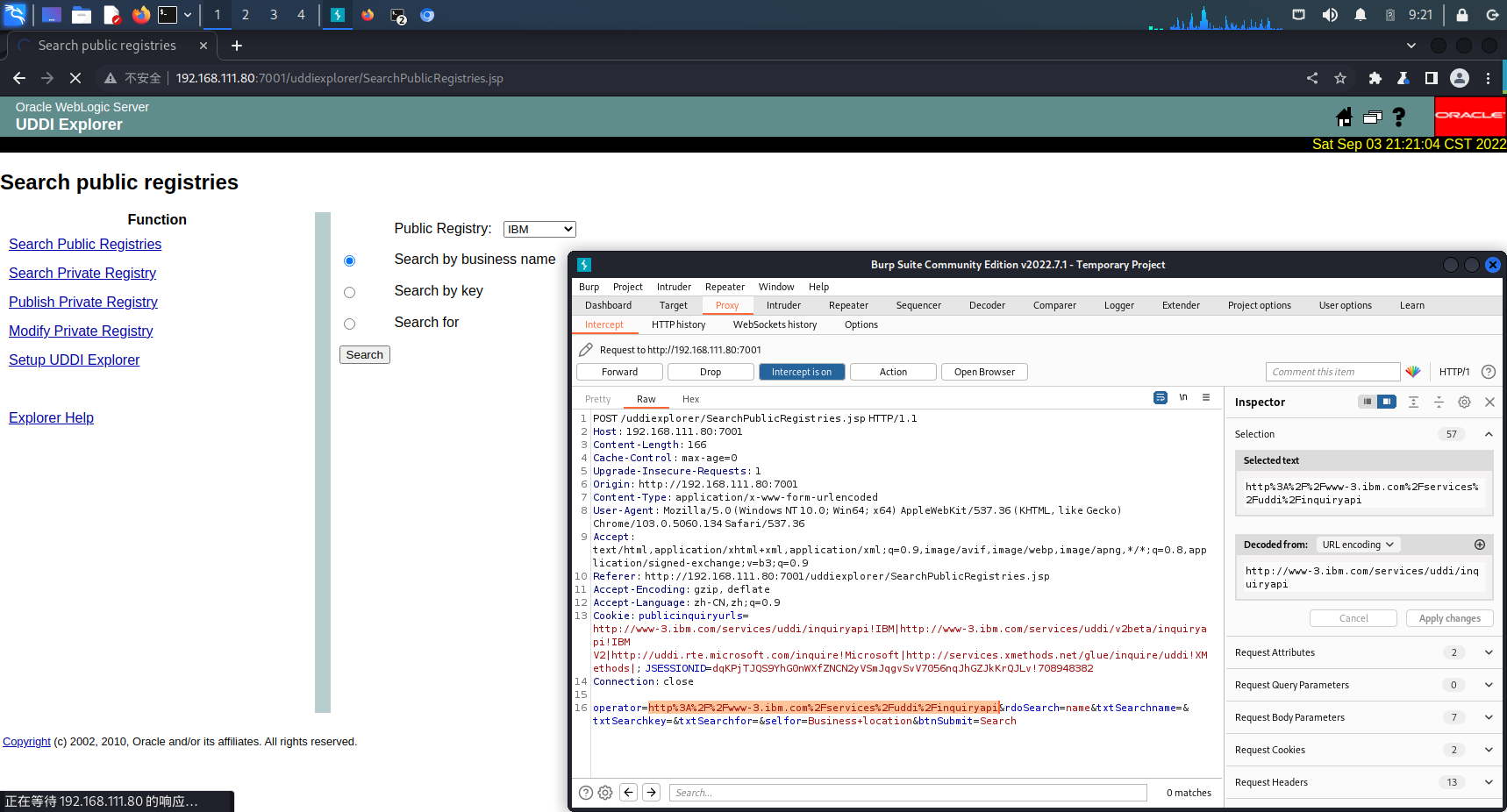Open the message editor hamburger menu
This screenshot has height=812, width=1507.
point(1206,397)
